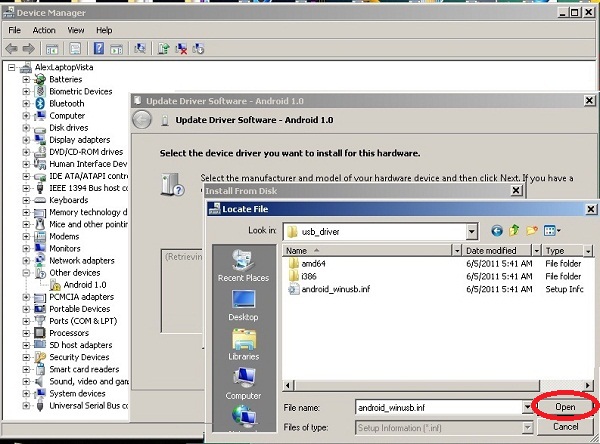Expand the Display adapters tree node
The image size is (600, 444).
point(26,140)
